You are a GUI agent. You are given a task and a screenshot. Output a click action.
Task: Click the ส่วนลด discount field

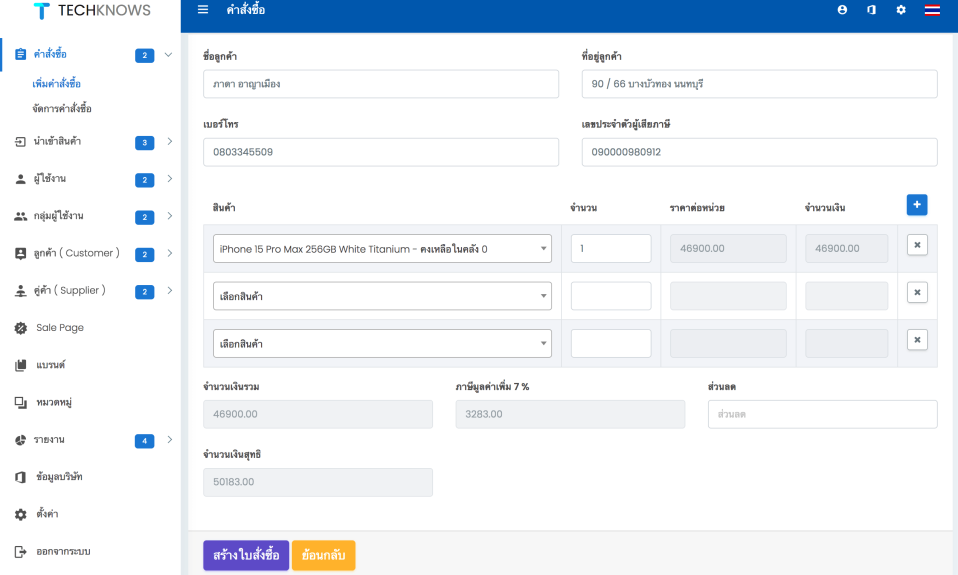822,414
